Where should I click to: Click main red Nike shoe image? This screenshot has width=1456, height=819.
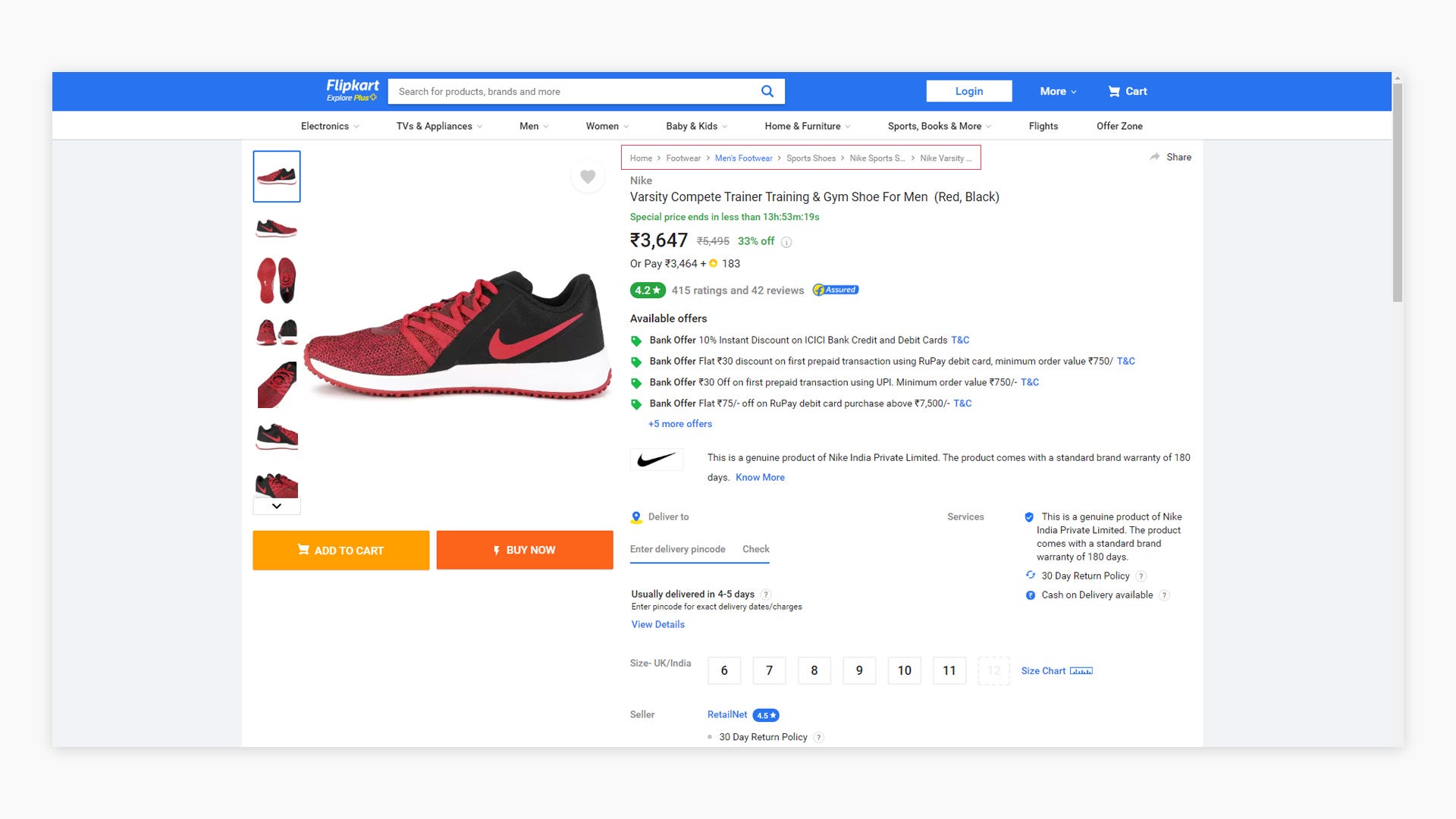[458, 334]
